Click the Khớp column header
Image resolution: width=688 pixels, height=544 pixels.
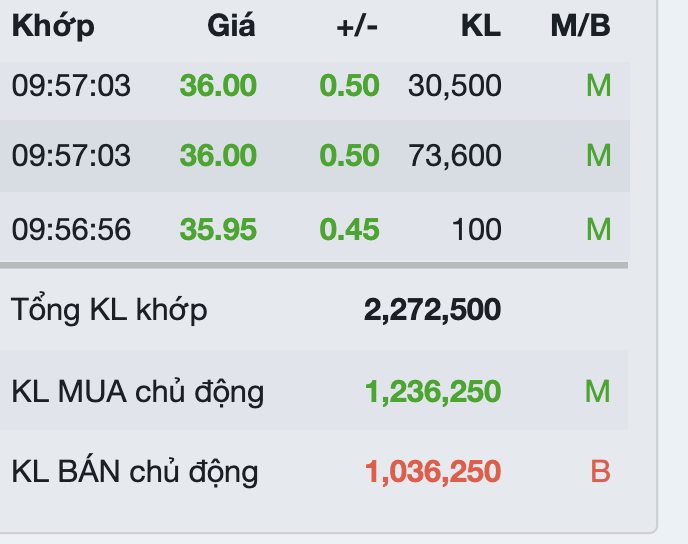click(x=53, y=26)
